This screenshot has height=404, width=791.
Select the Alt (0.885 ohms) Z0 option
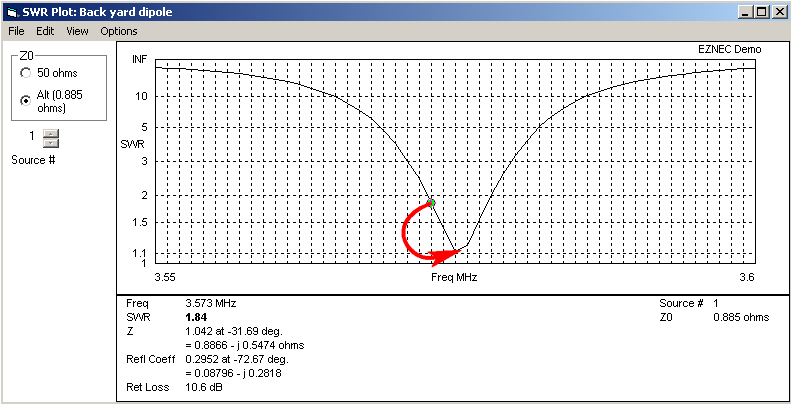(25, 100)
